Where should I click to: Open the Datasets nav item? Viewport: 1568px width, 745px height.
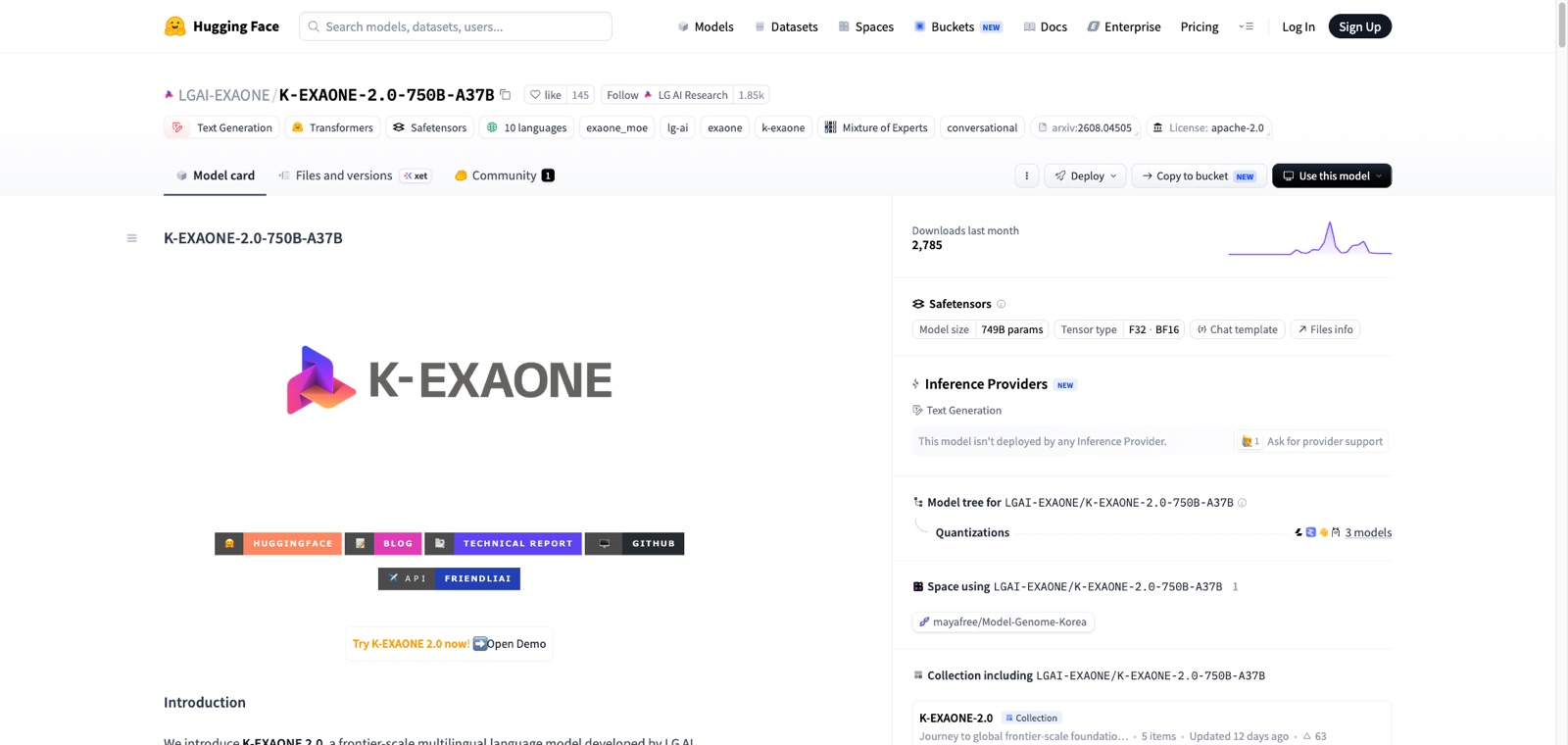pyautogui.click(x=786, y=26)
